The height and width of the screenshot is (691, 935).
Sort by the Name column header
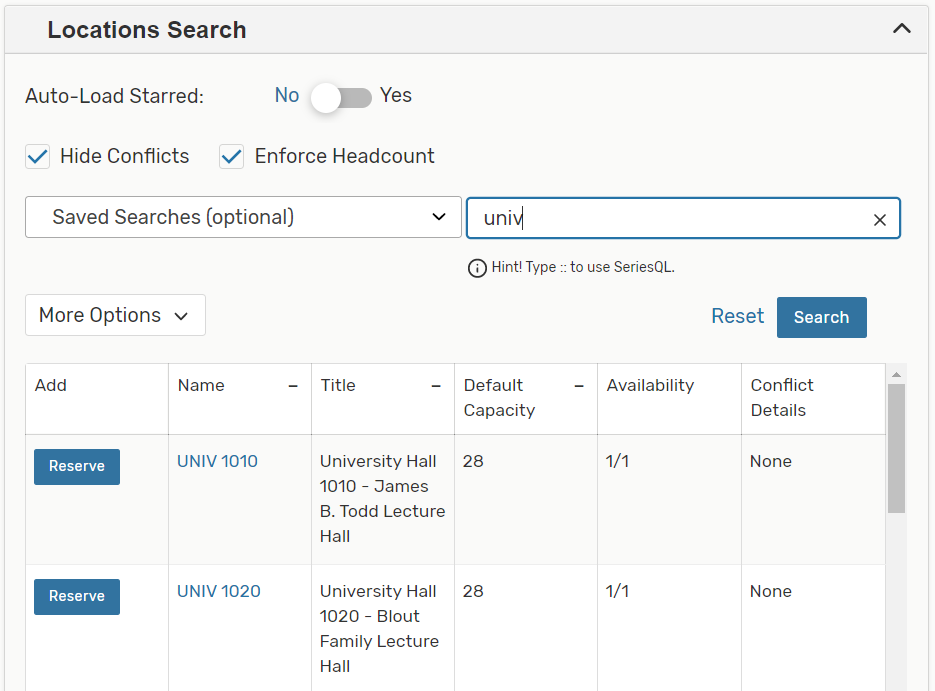pyautogui.click(x=201, y=385)
